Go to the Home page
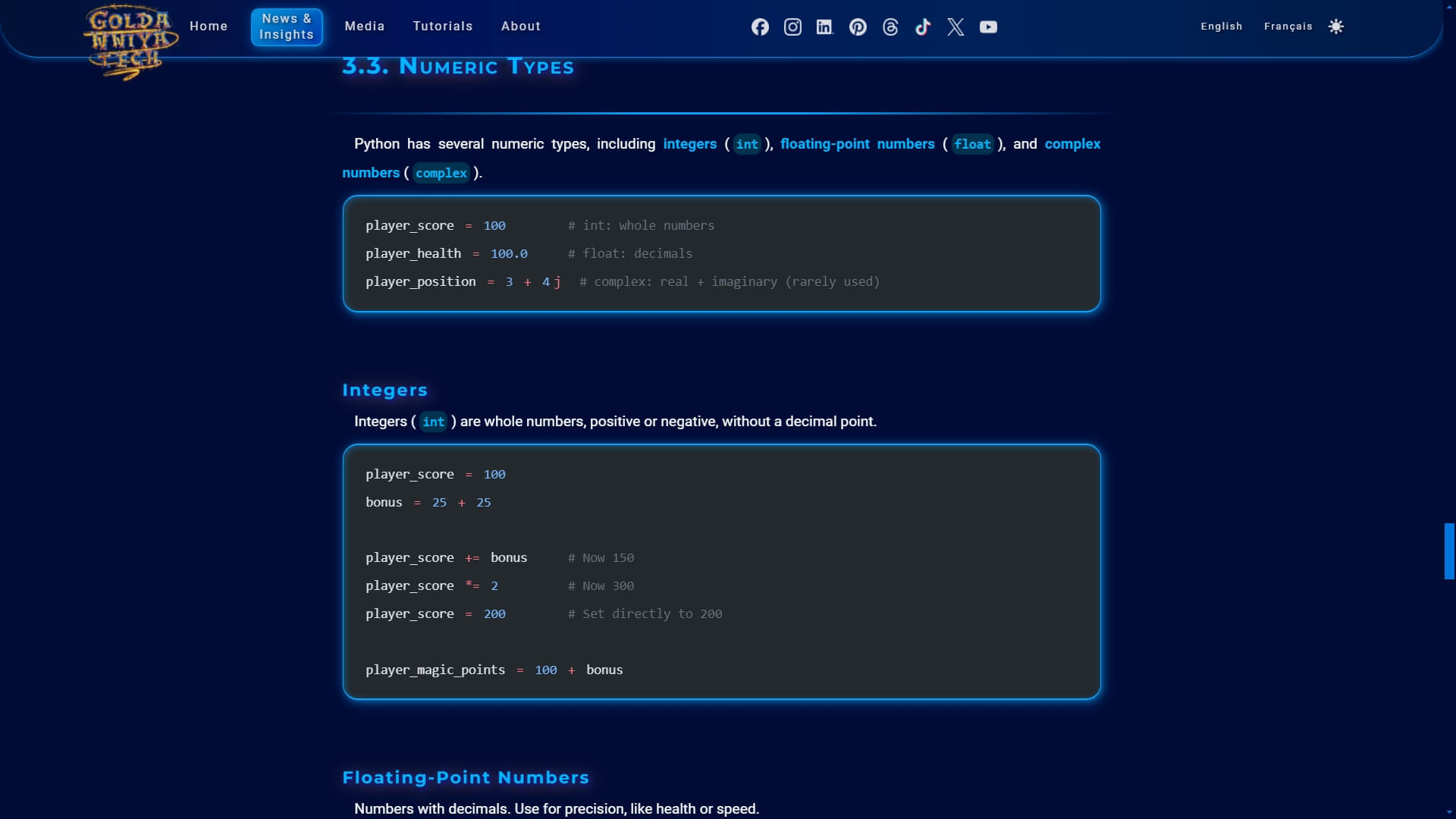Screen dimensions: 1456x819 pos(209,26)
